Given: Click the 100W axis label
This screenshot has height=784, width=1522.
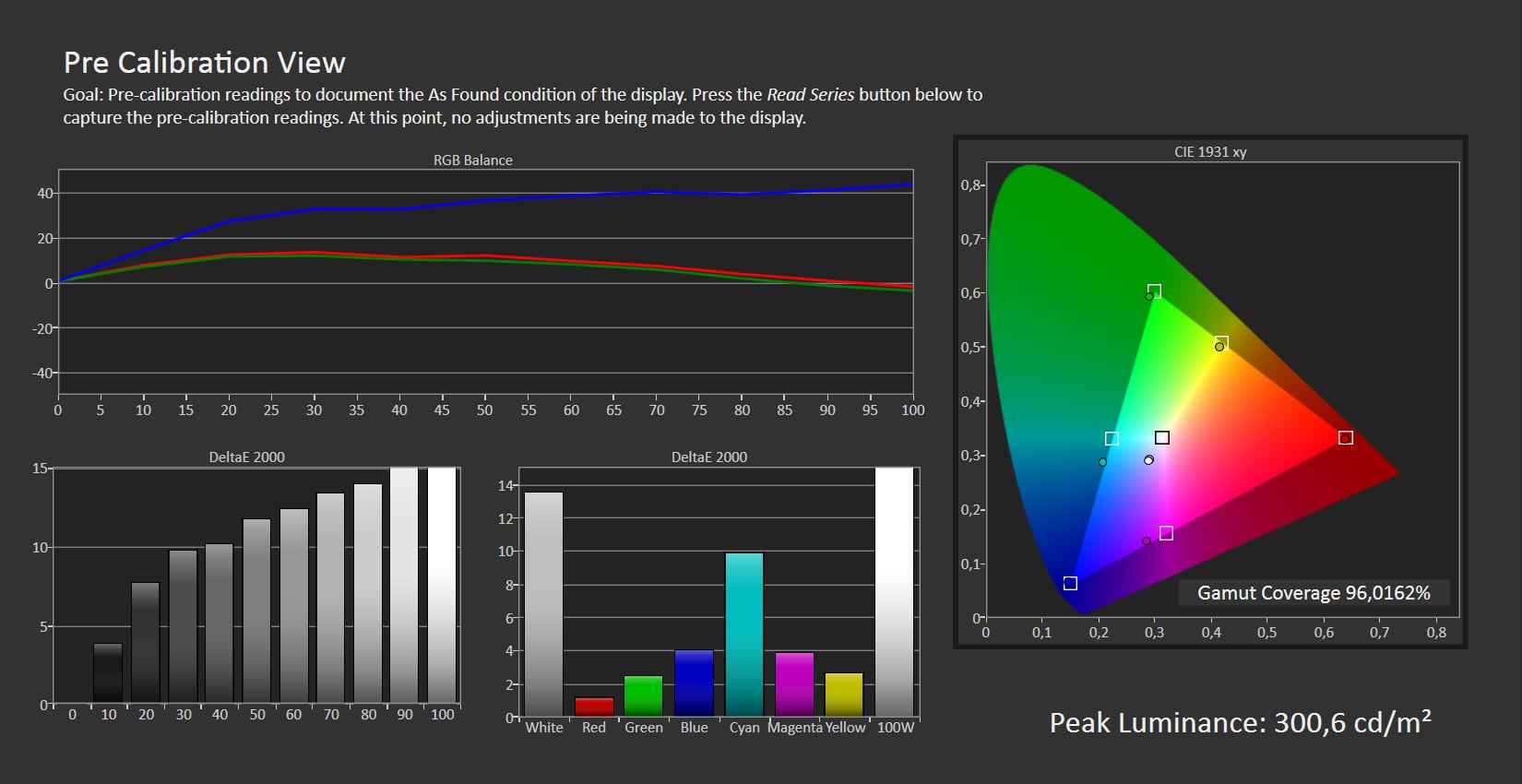Looking at the screenshot, I should (896, 727).
